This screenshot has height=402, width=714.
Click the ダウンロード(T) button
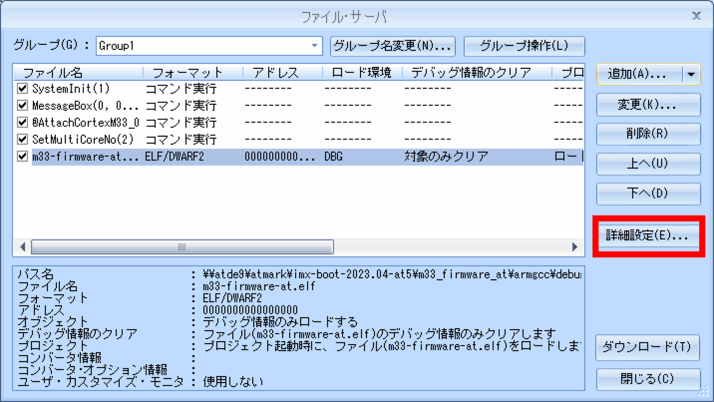coord(648,348)
